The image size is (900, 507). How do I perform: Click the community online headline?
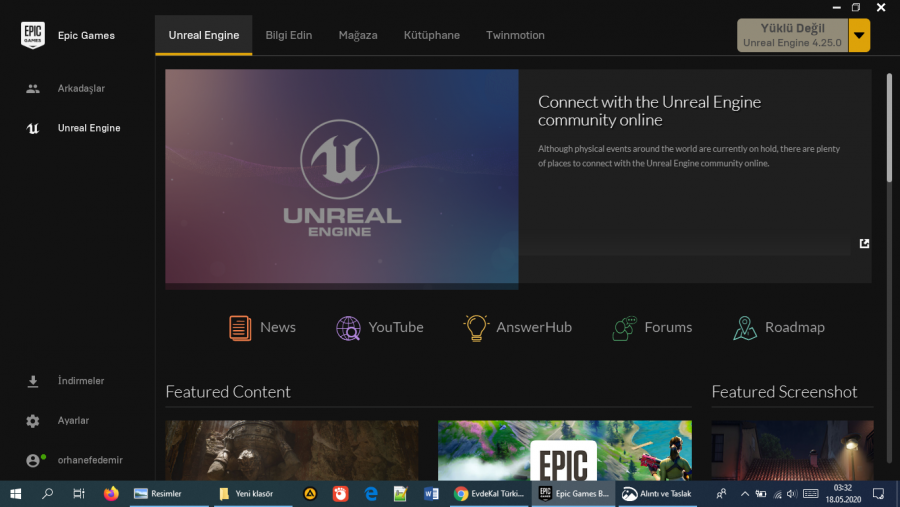(649, 111)
